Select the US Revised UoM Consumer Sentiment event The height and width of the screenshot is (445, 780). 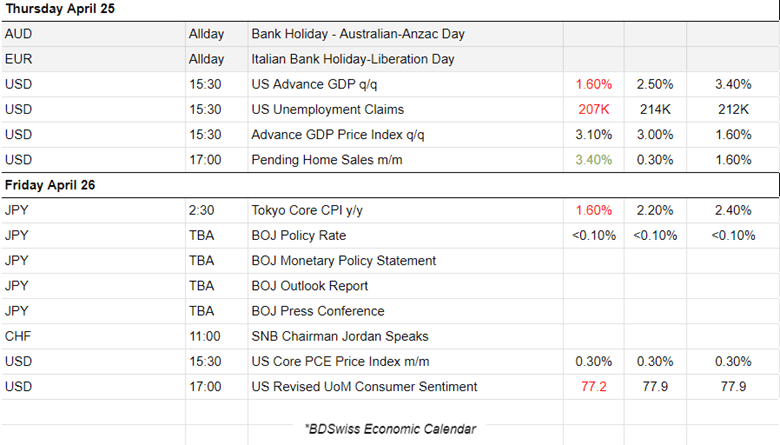click(364, 386)
